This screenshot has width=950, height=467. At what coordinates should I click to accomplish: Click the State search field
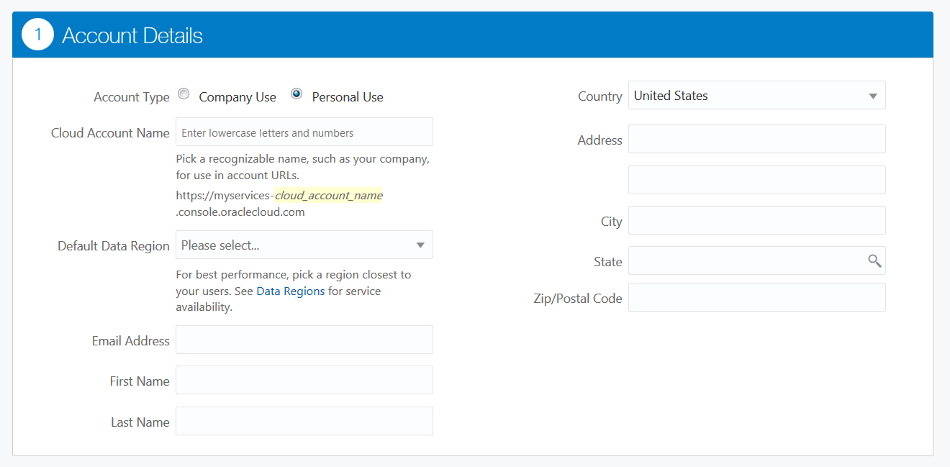tap(757, 261)
